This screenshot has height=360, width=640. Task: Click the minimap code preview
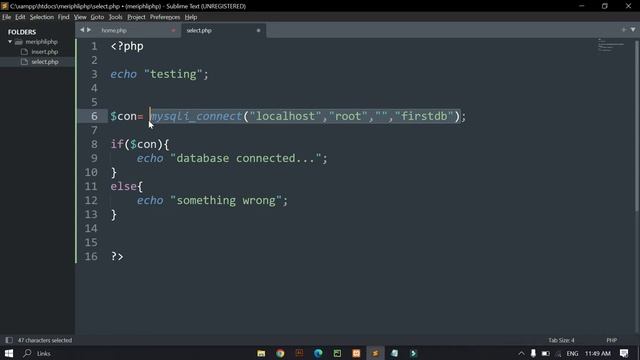click(x=611, y=45)
